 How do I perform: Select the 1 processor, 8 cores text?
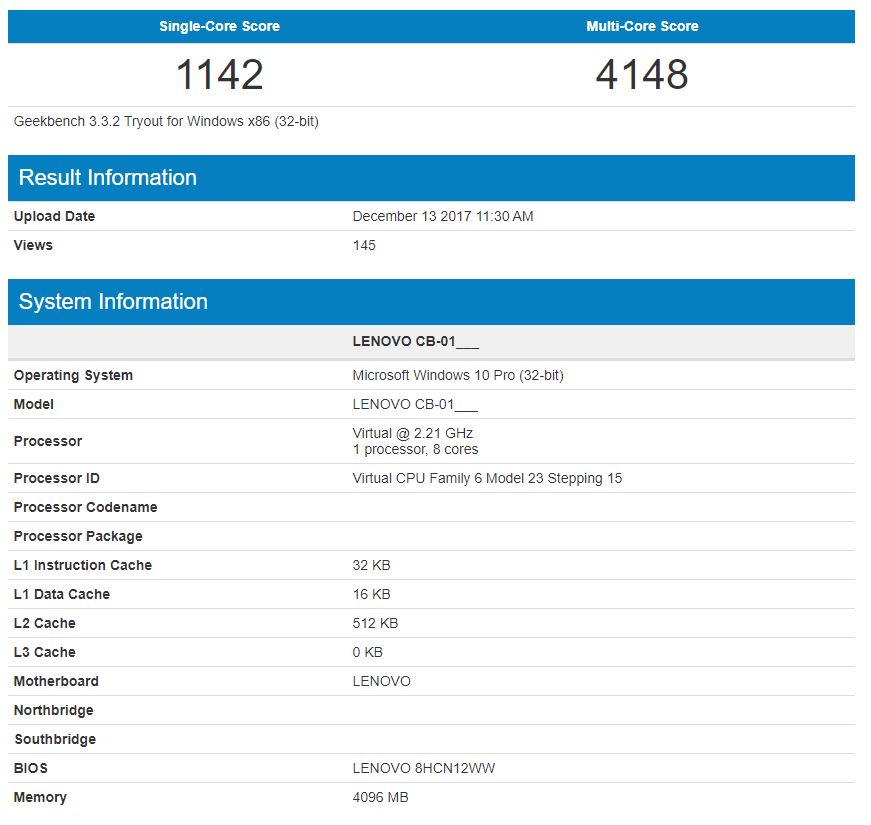click(415, 449)
